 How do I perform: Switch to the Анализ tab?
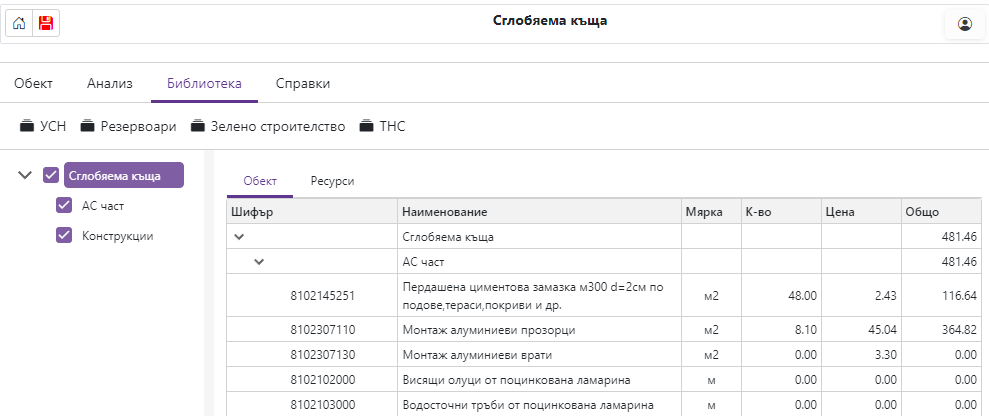[x=109, y=84]
